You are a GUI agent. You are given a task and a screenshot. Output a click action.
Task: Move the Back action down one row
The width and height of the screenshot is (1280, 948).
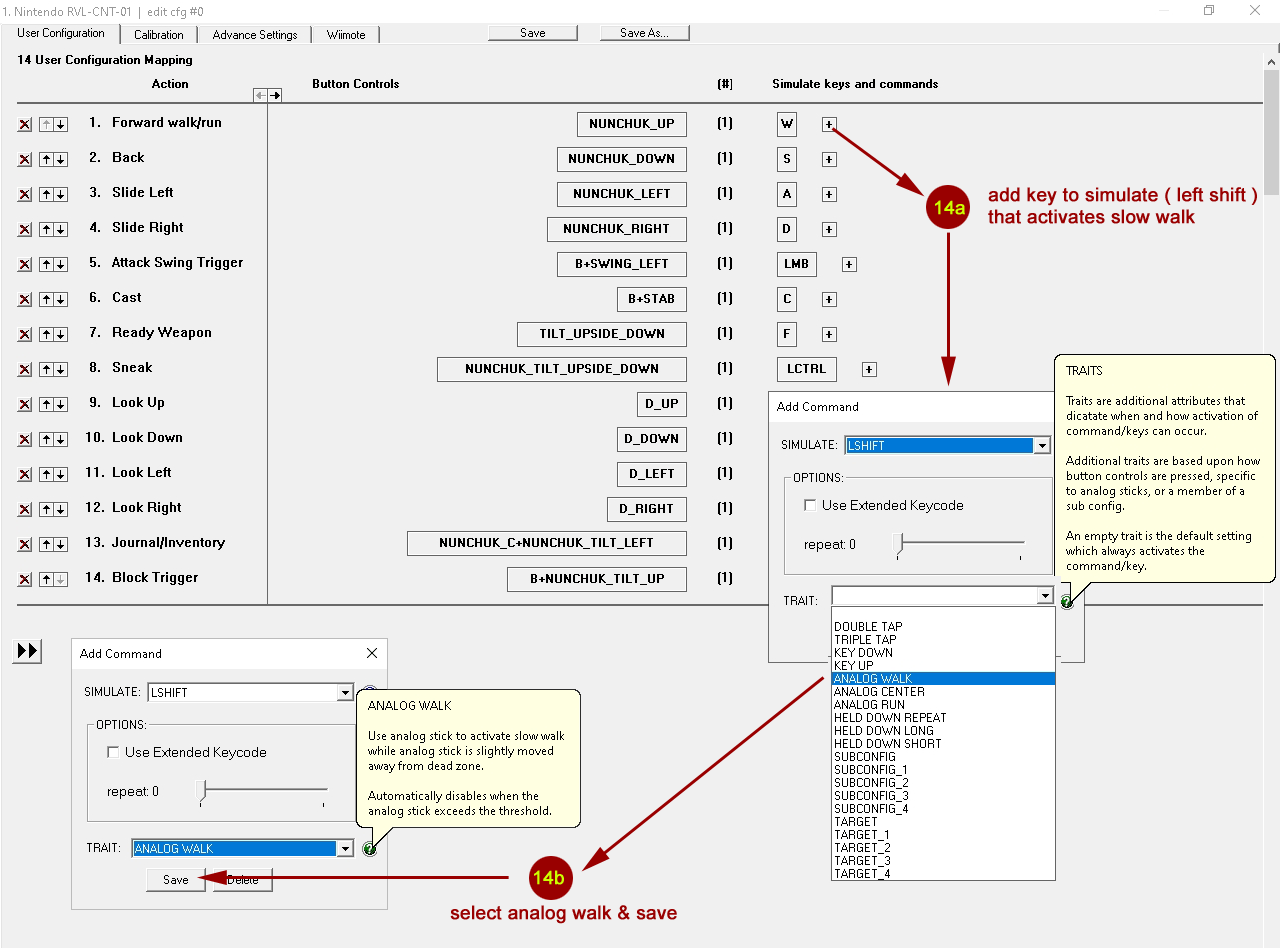(x=61, y=160)
